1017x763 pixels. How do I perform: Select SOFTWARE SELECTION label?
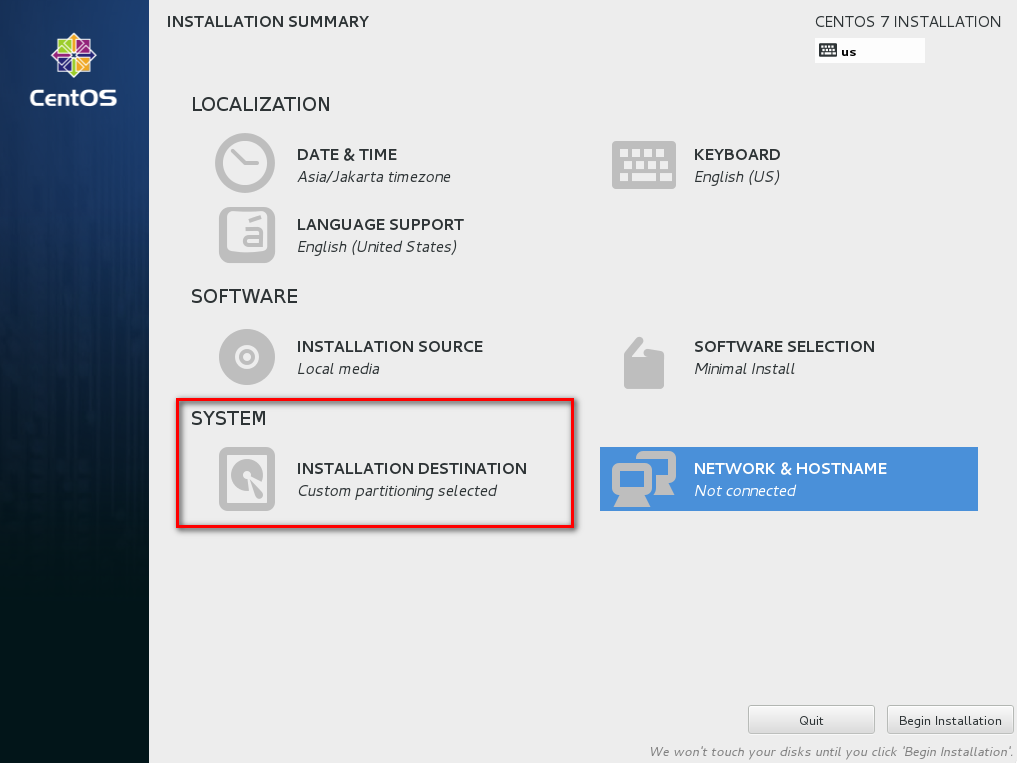784,346
